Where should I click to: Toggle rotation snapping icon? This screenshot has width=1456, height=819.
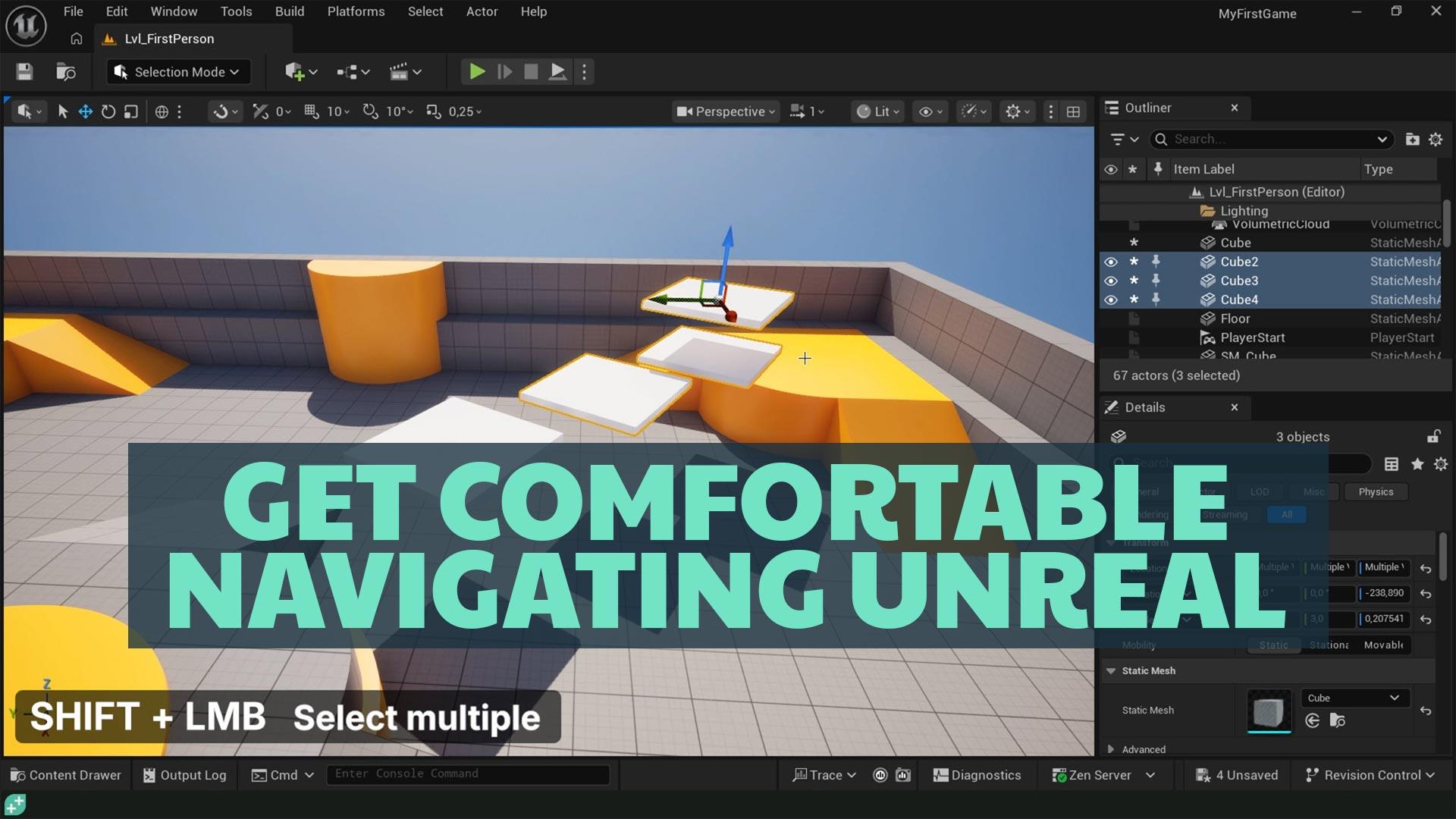coord(370,111)
